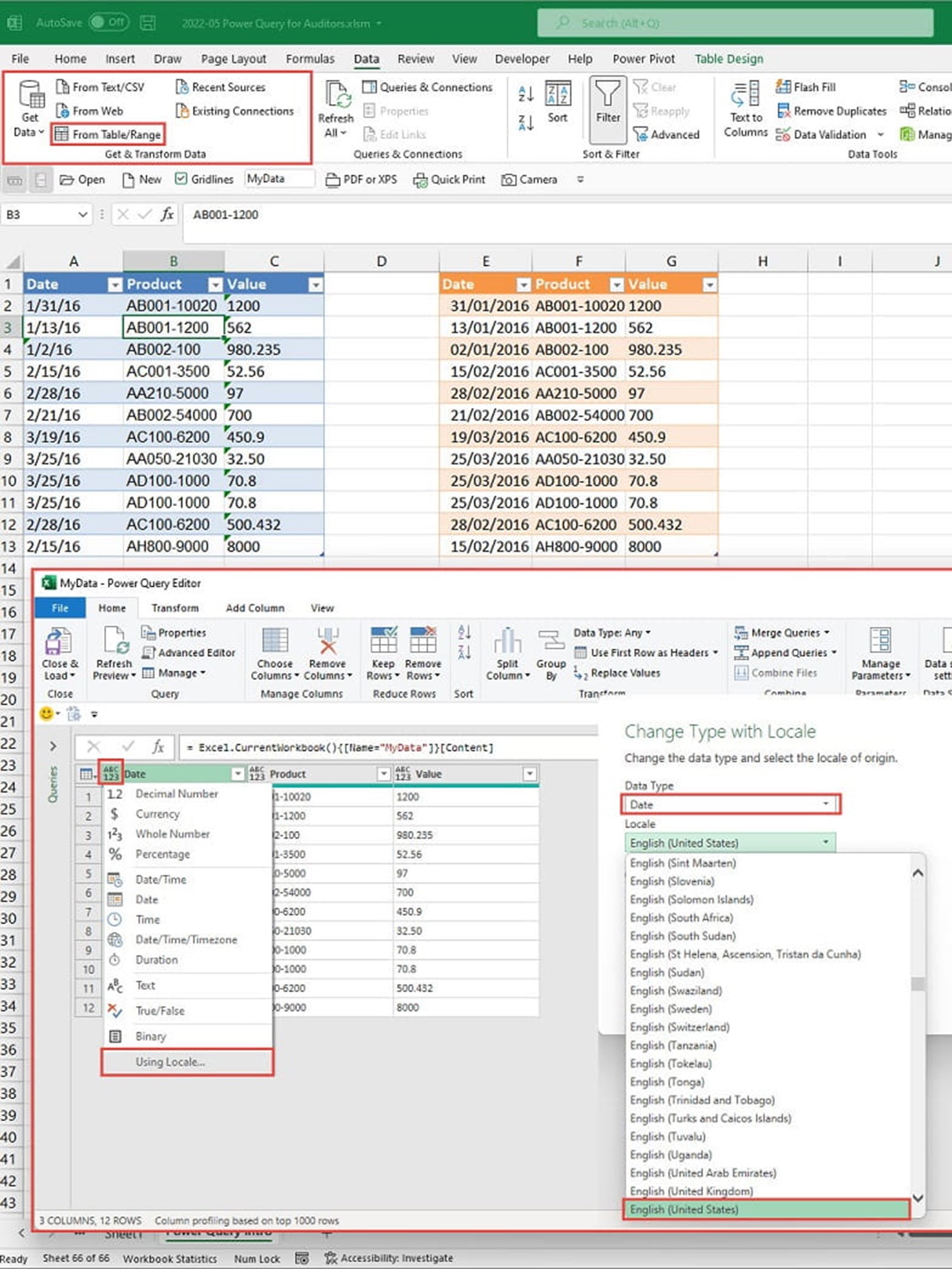The width and height of the screenshot is (952, 1269).
Task: Choose Using Locale... from type menu
Action: [x=170, y=1062]
